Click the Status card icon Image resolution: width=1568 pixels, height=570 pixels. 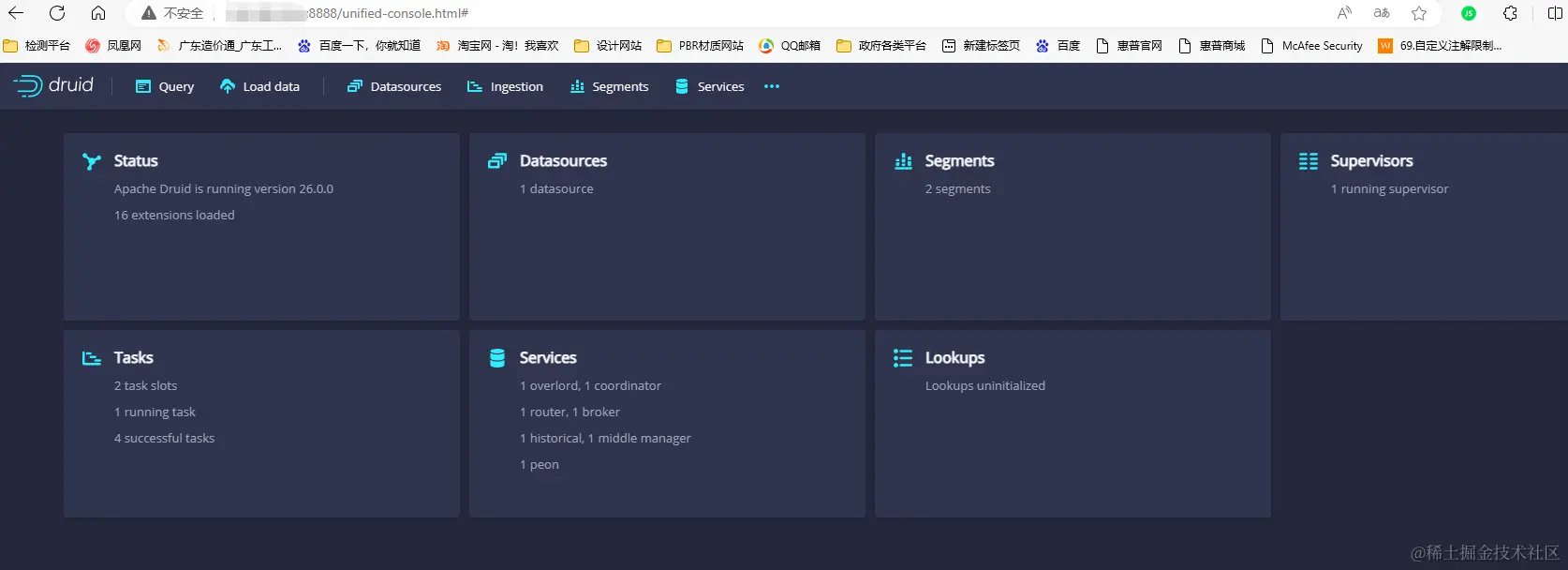pos(91,161)
